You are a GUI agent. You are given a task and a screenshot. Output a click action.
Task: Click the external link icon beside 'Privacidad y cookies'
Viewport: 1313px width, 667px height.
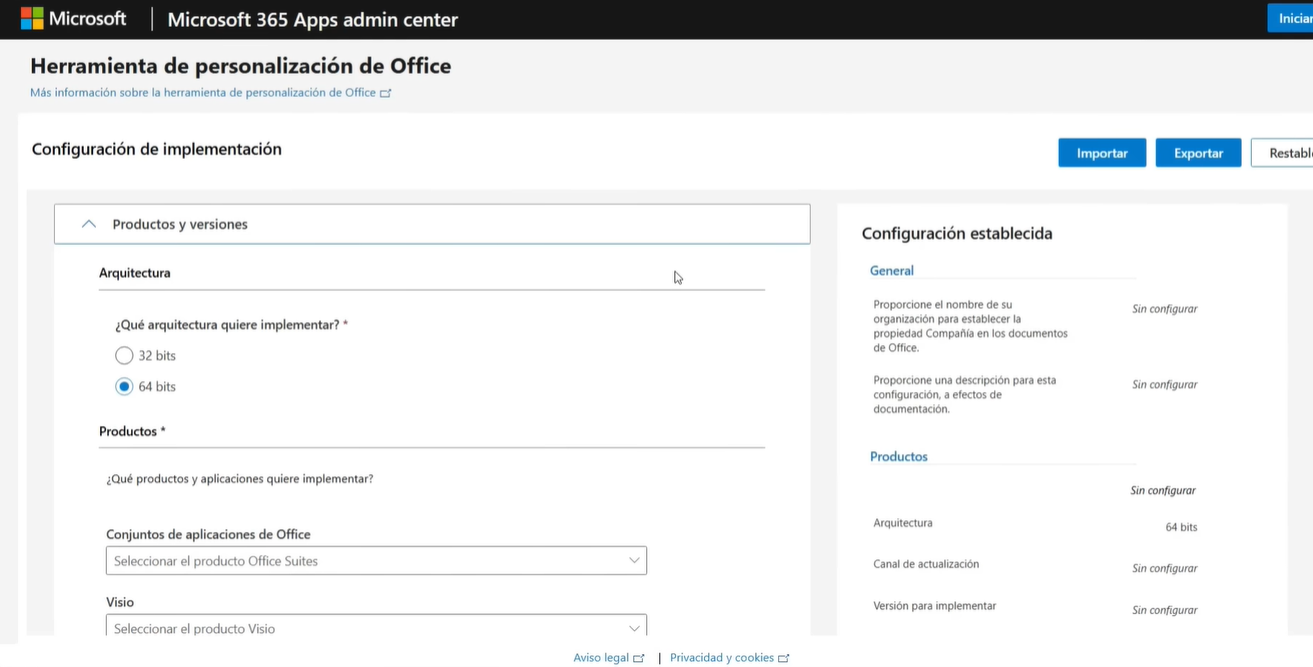tap(784, 657)
